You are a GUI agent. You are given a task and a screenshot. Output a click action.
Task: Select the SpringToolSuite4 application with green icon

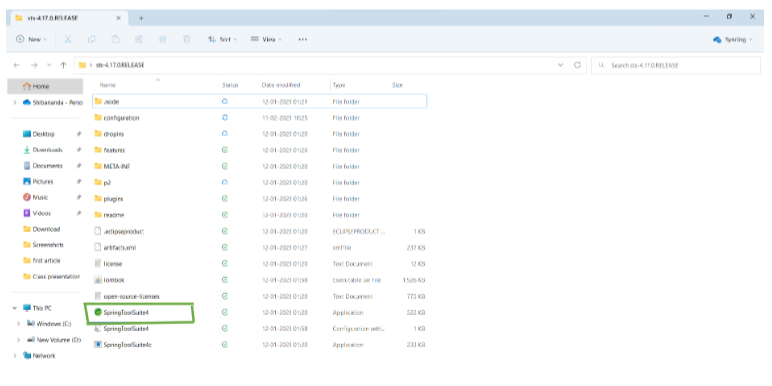pyautogui.click(x=259, y=312)
